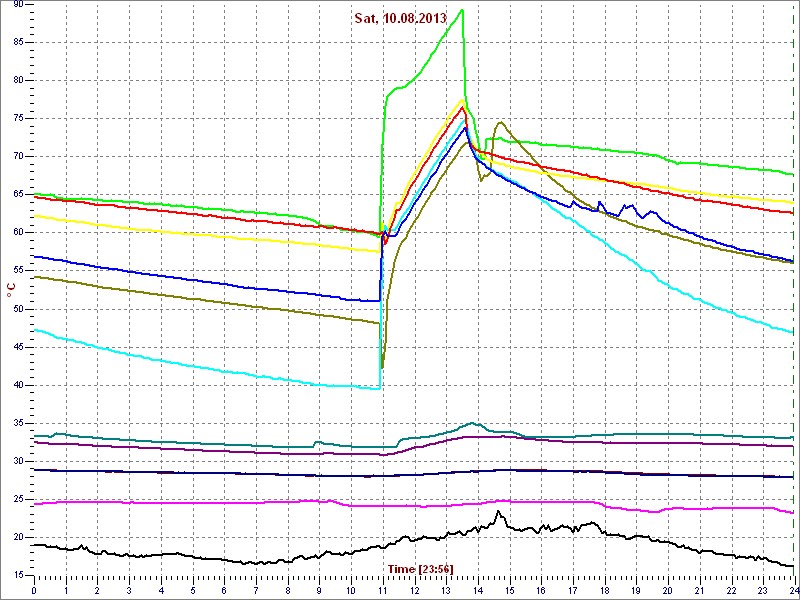The image size is (800, 600).
Task: Click the right end of the cyan curve
Action: pos(792,333)
